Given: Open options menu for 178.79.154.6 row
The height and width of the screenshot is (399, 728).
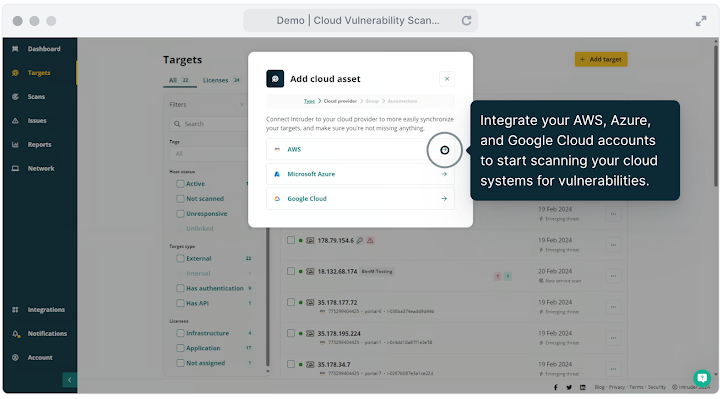Looking at the screenshot, I should [613, 245].
